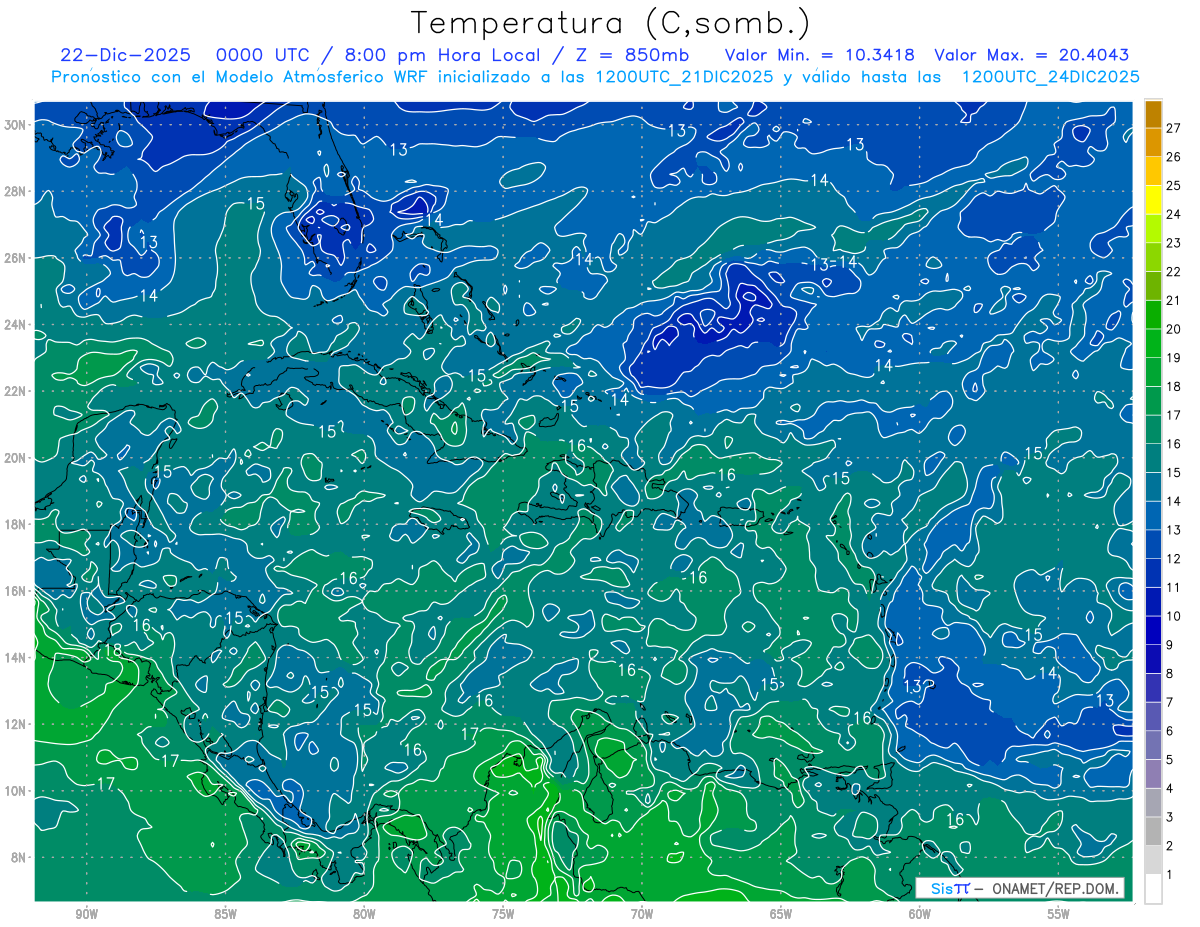Viewport: 1200px width, 927px height.
Task: Click the '55W' longitude axis label
Action: click(x=1059, y=914)
